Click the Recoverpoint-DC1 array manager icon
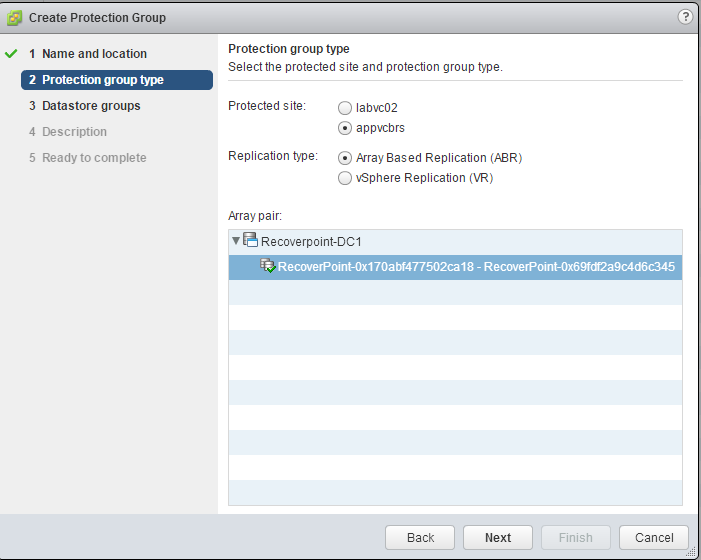 click(251, 240)
